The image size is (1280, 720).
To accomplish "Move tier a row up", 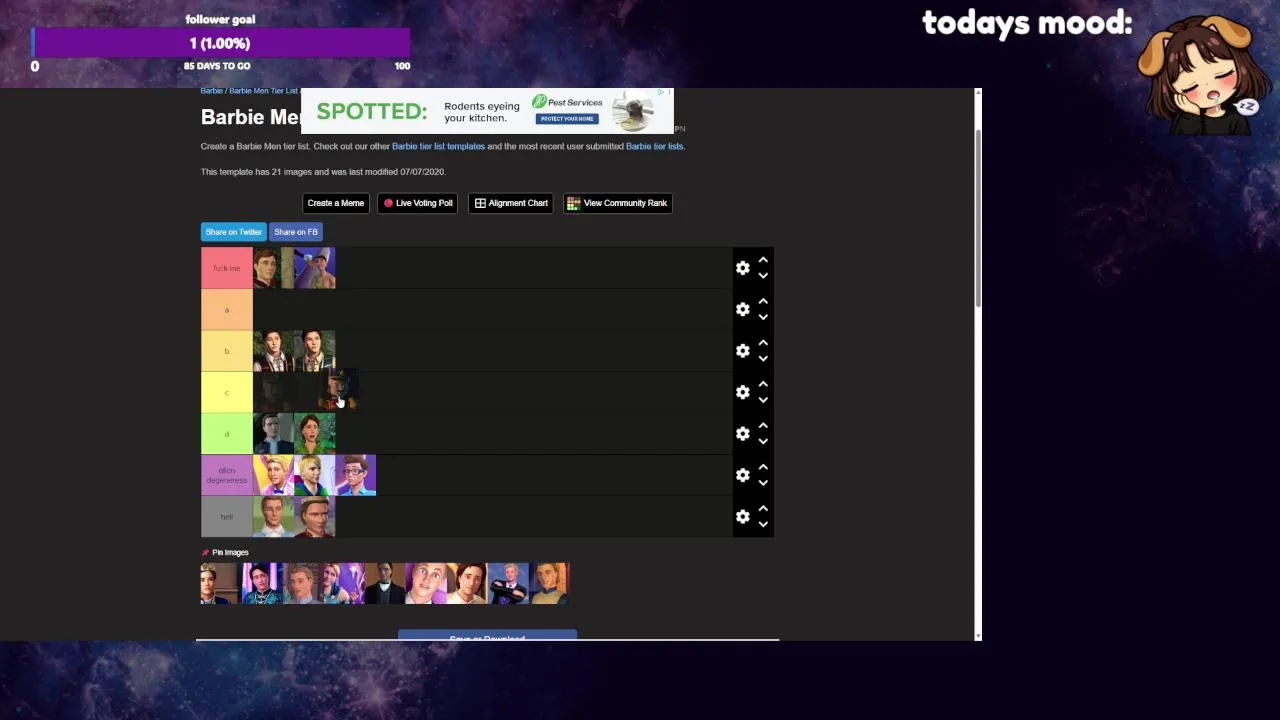I will point(763,301).
